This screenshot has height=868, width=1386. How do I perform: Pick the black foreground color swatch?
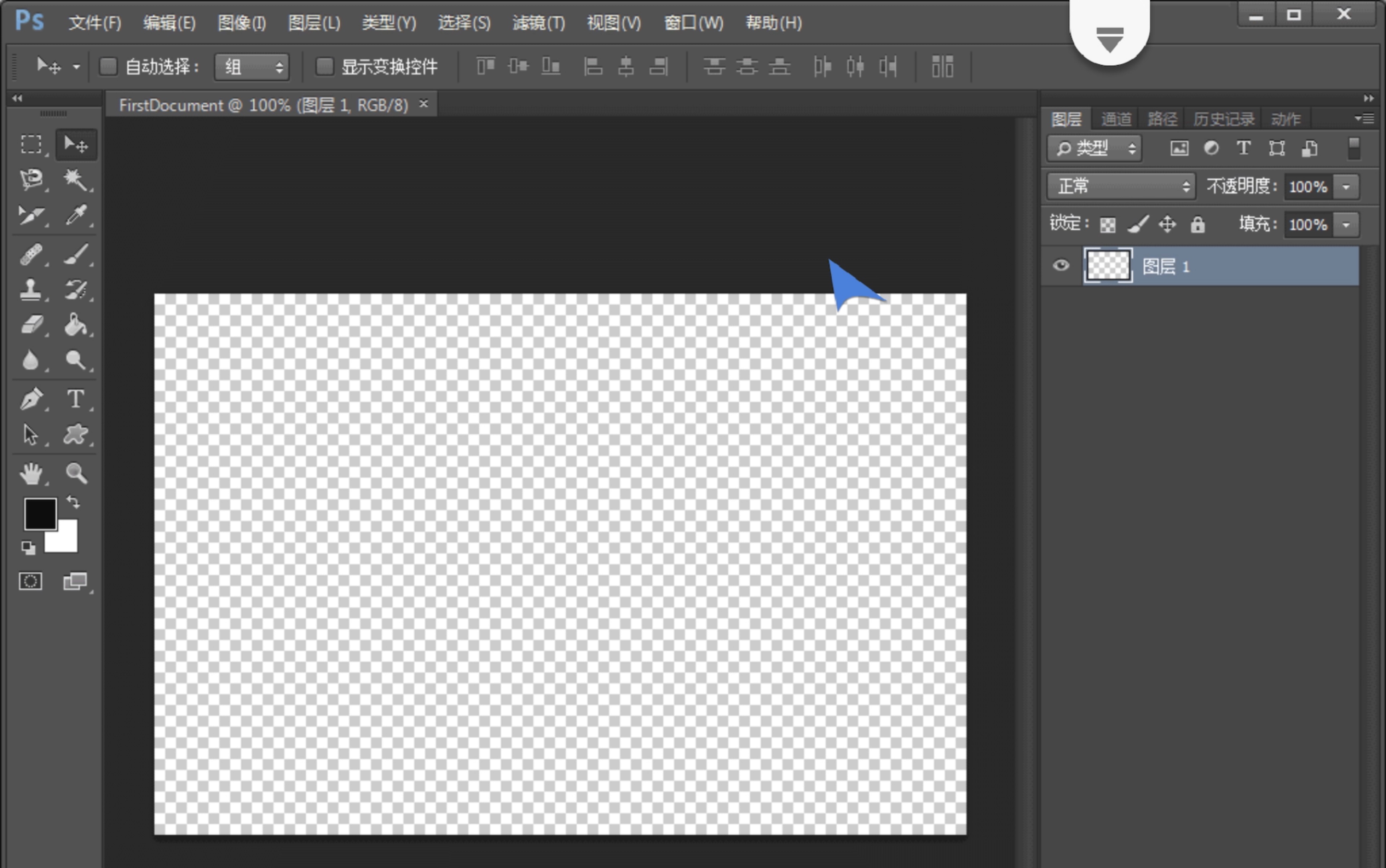click(x=40, y=514)
